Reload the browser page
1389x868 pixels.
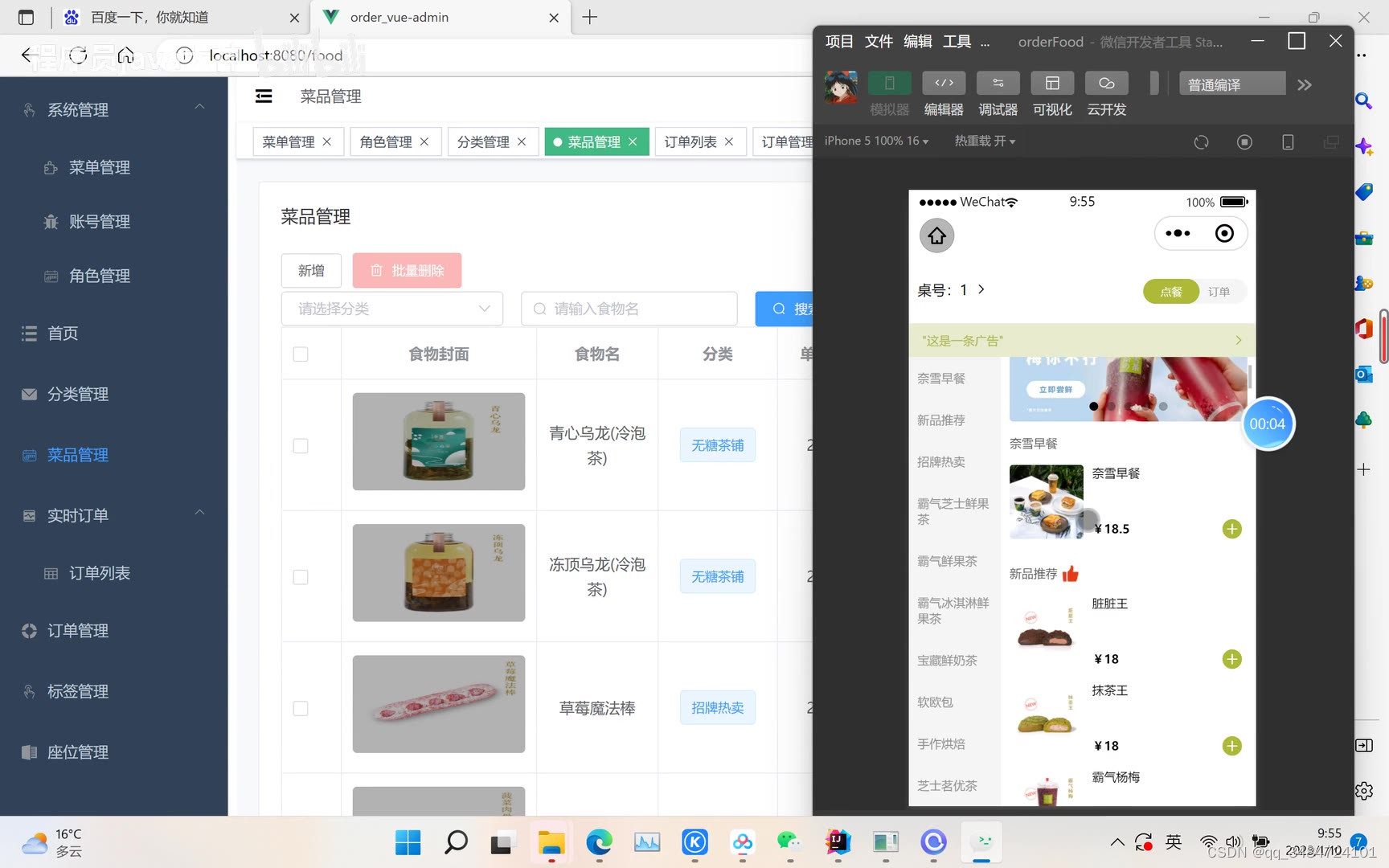click(x=78, y=55)
